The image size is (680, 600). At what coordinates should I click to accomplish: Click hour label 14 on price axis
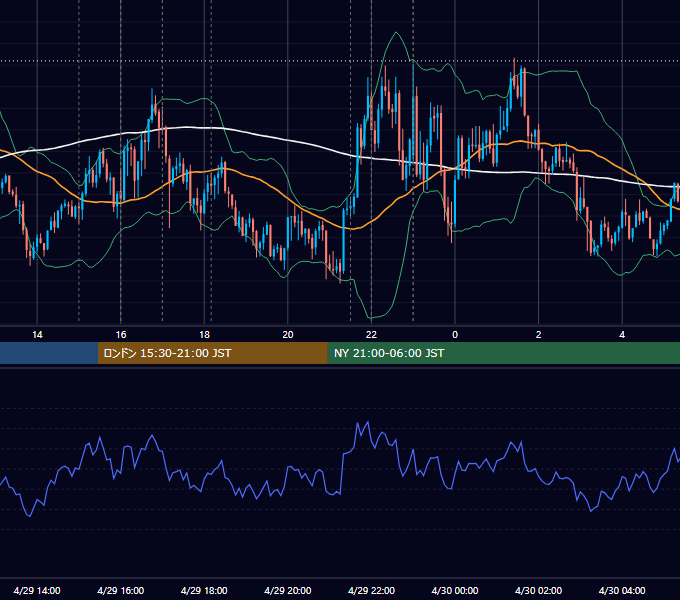point(37,335)
